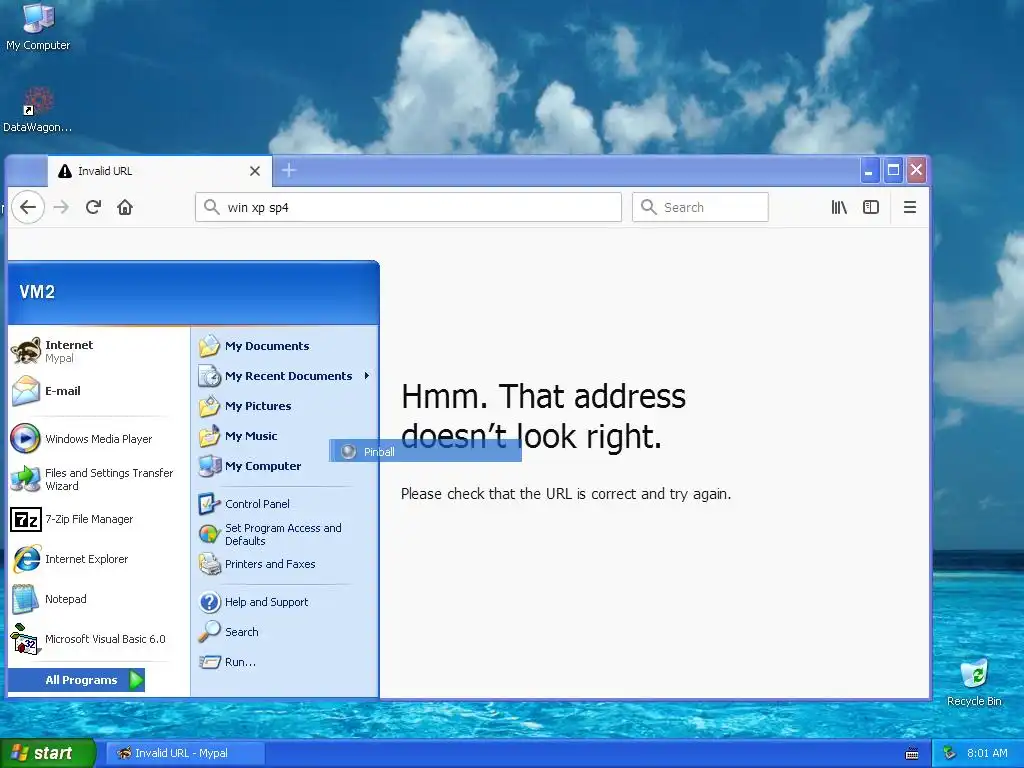The image size is (1024, 768).
Task: Click the keyboard icon in the taskbar
Action: 912,754
